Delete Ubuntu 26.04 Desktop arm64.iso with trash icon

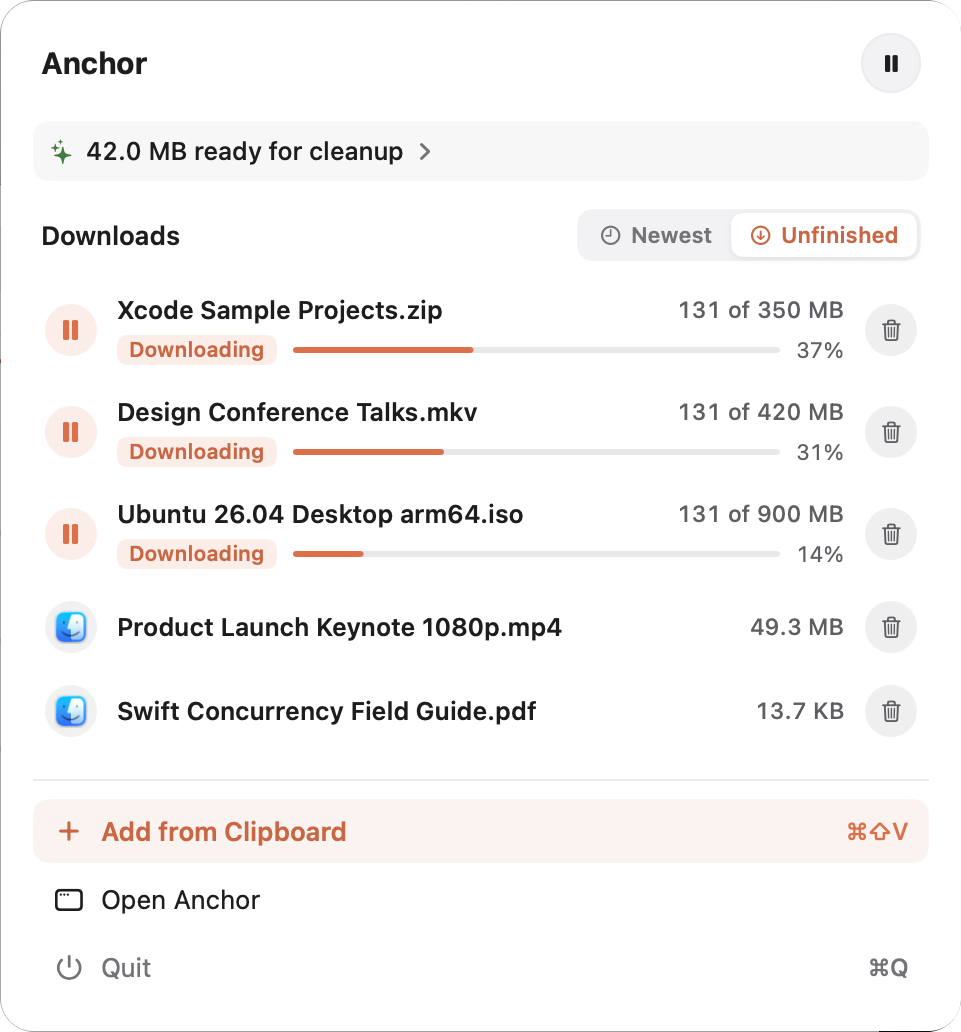pyautogui.click(x=891, y=534)
